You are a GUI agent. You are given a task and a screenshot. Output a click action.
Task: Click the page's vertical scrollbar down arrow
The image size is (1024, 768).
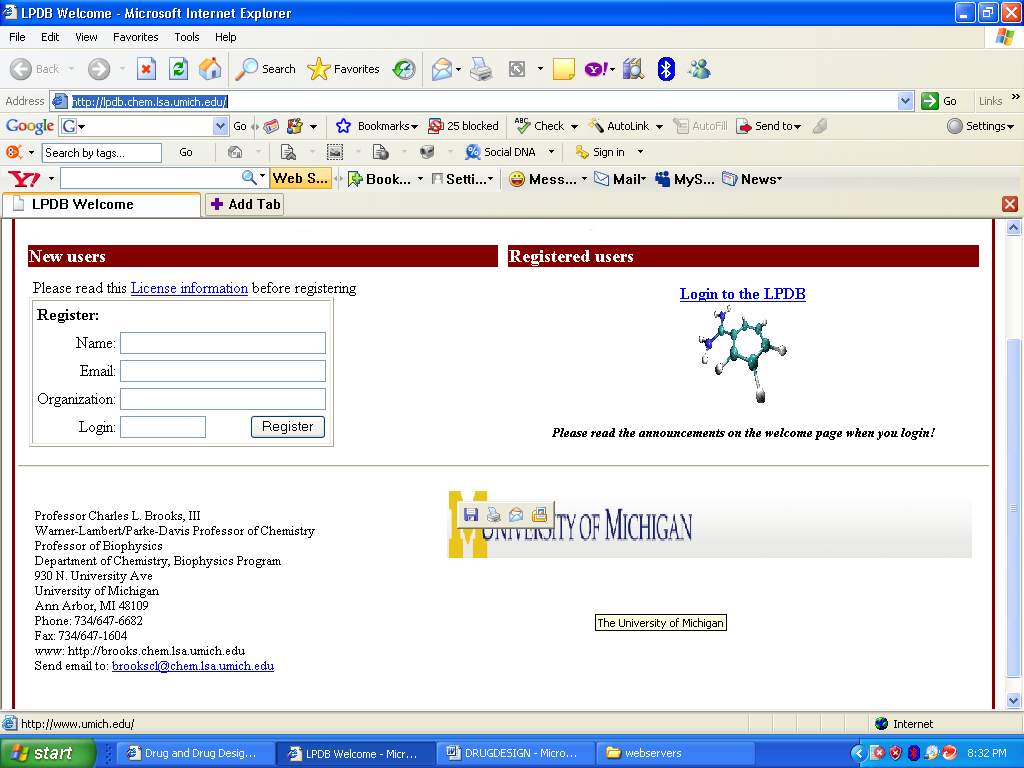pyautogui.click(x=1013, y=700)
